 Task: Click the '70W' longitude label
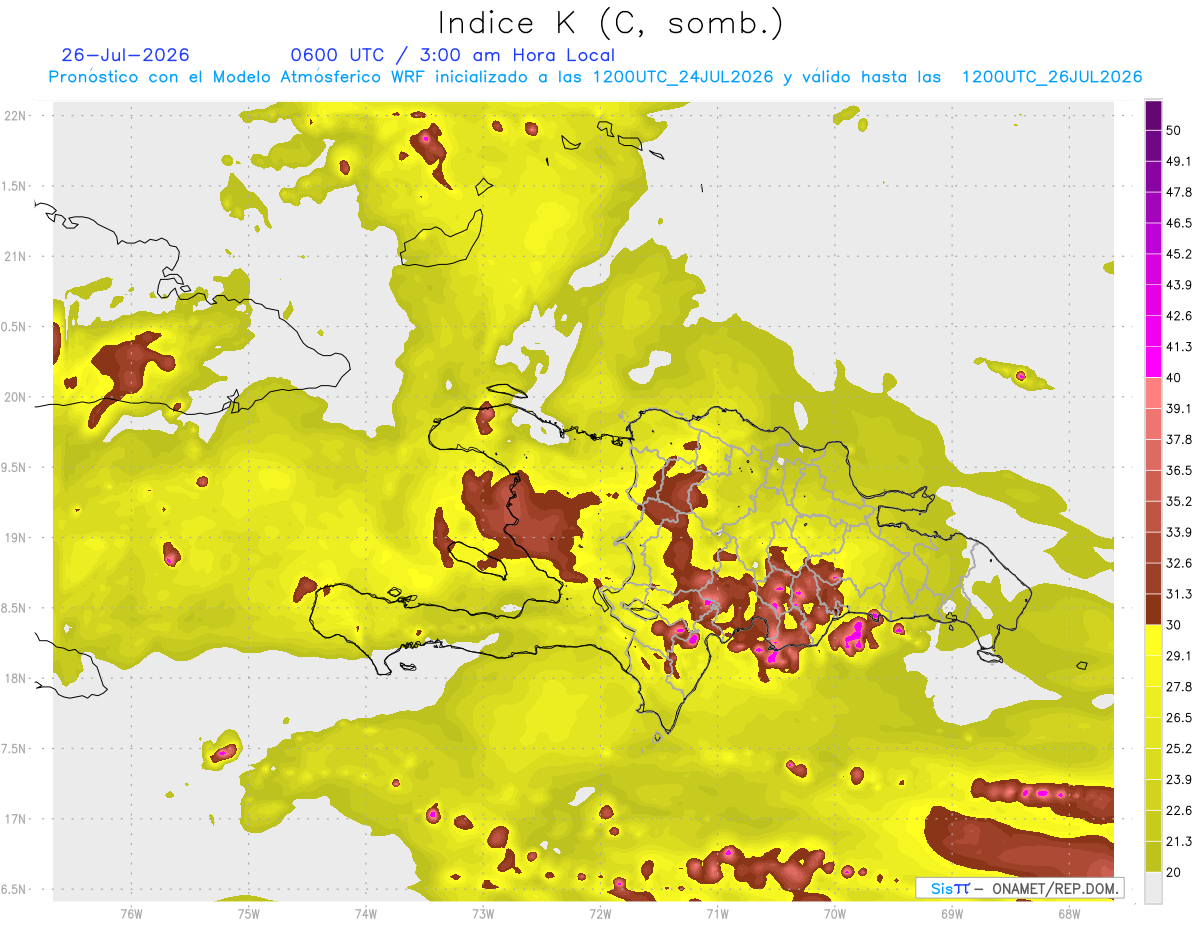coord(834,913)
